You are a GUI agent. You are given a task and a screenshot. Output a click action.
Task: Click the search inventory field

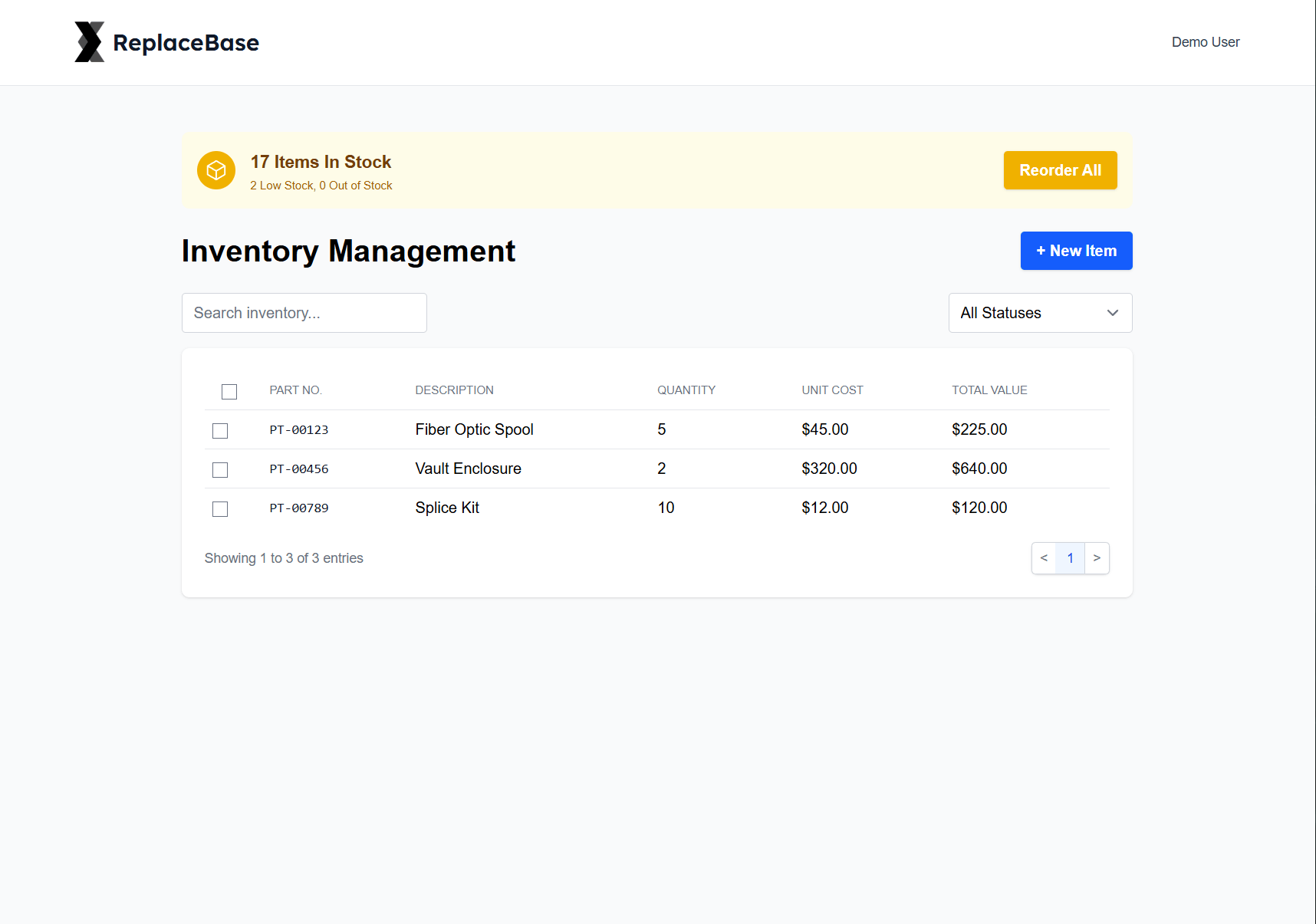(x=304, y=313)
